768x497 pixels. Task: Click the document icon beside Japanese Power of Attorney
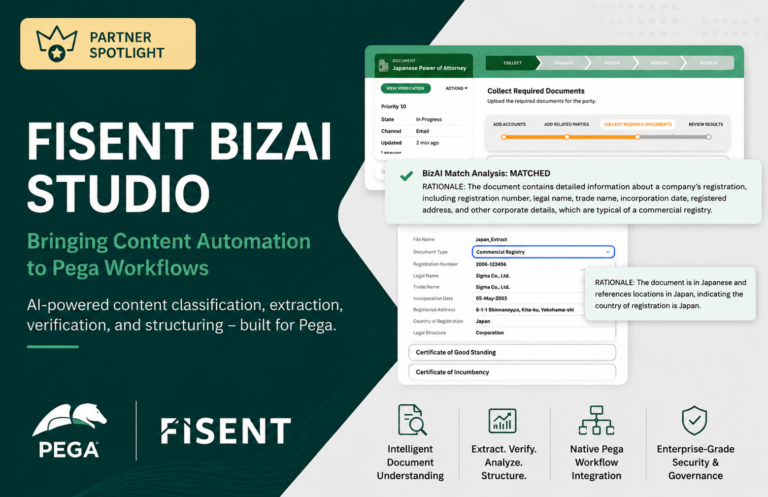(x=384, y=65)
